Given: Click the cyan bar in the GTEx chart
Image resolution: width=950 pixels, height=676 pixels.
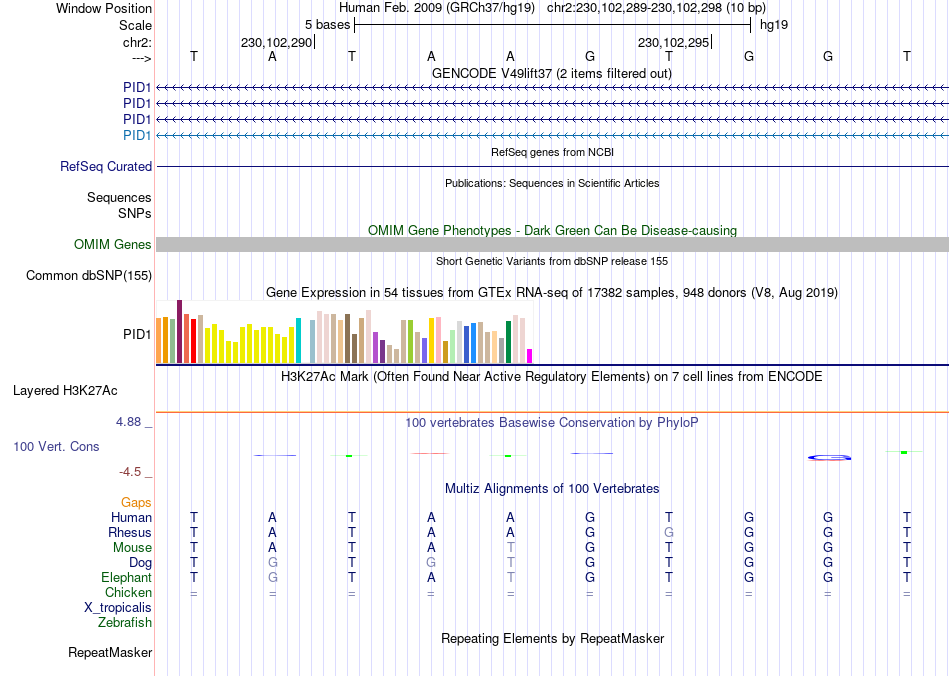Looking at the screenshot, I should (298, 340).
